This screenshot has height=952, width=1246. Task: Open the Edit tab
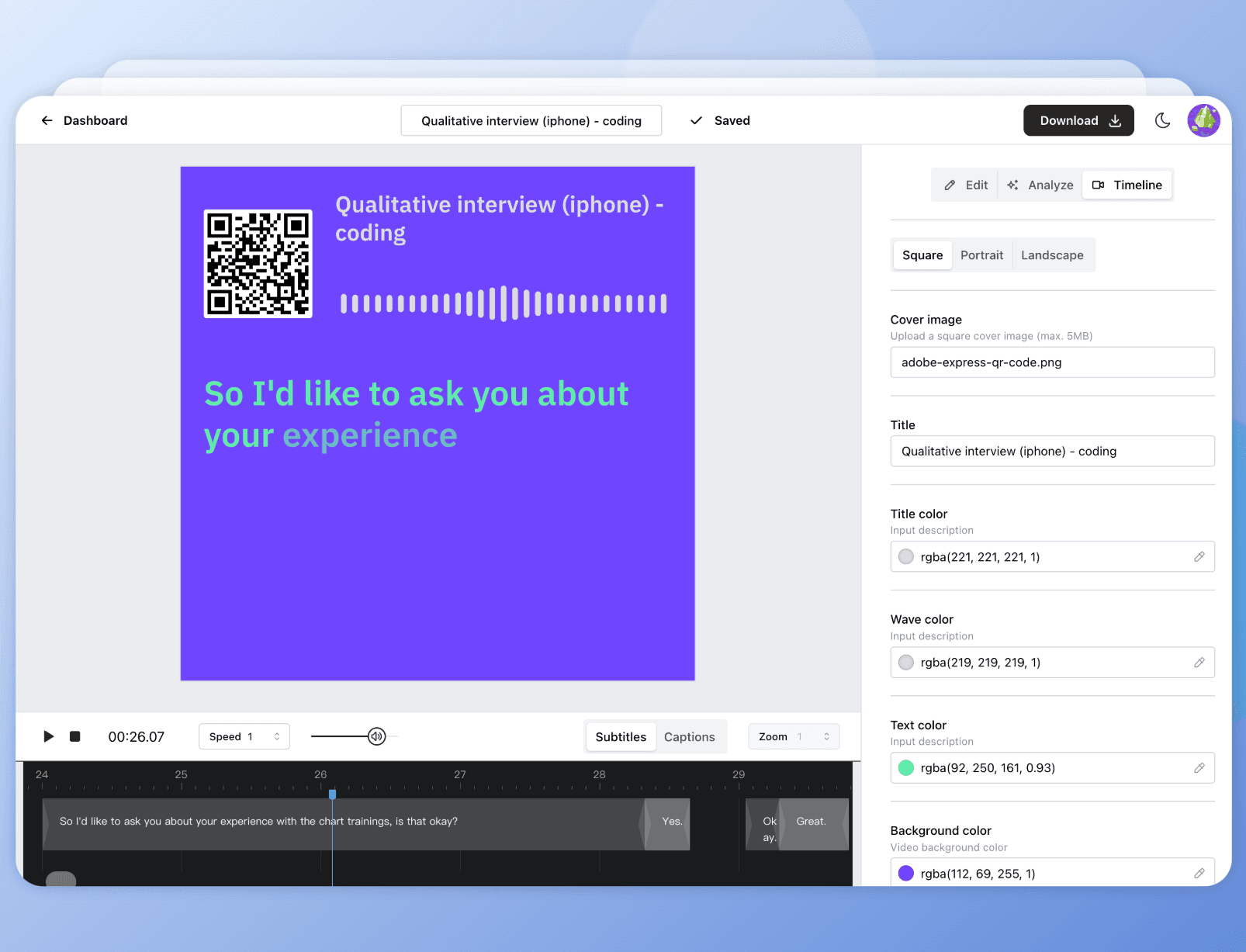(x=964, y=185)
